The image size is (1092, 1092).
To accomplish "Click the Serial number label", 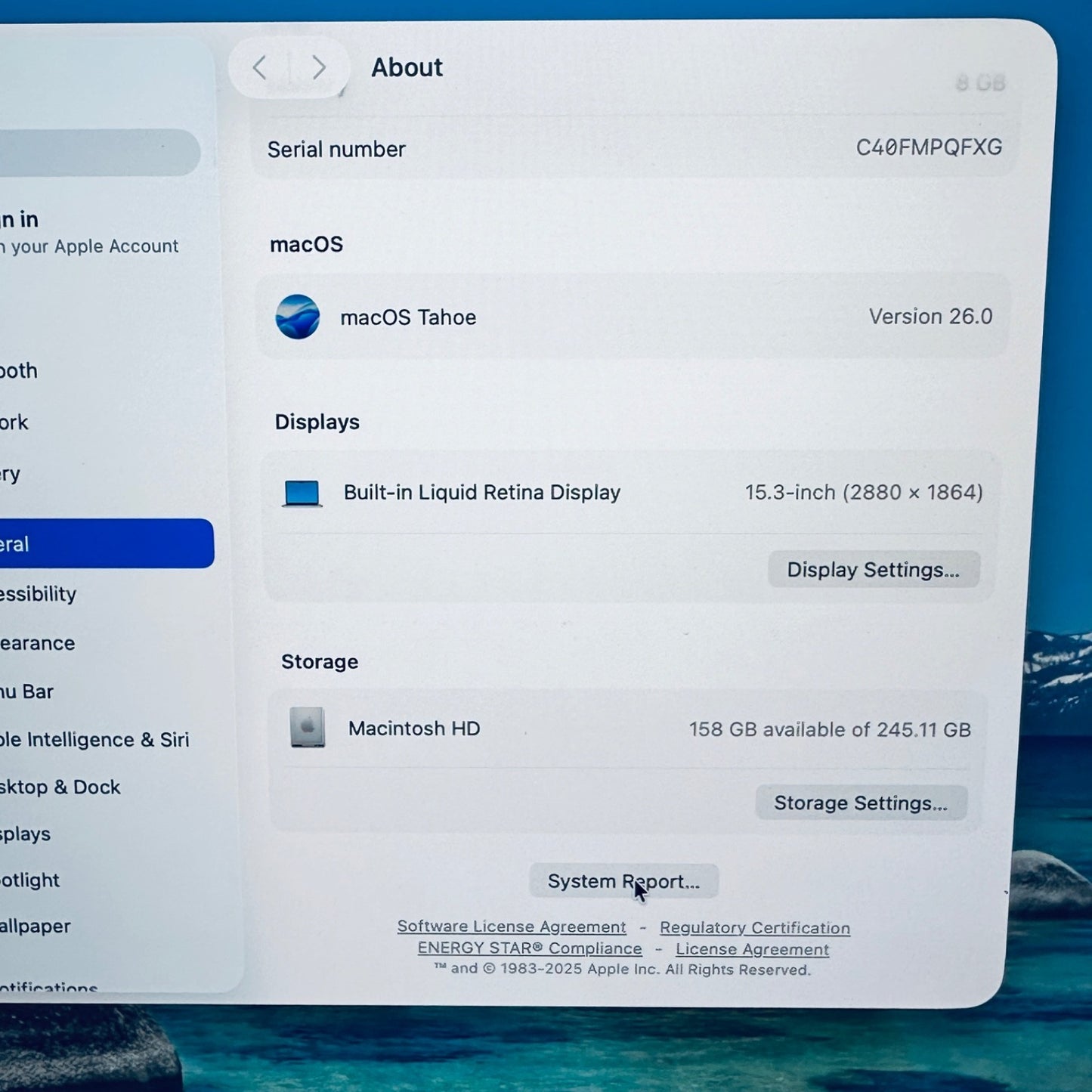I will [x=336, y=150].
